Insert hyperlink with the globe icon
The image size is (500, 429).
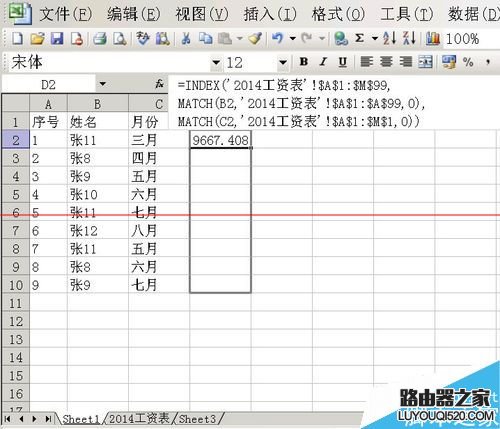(x=341, y=39)
